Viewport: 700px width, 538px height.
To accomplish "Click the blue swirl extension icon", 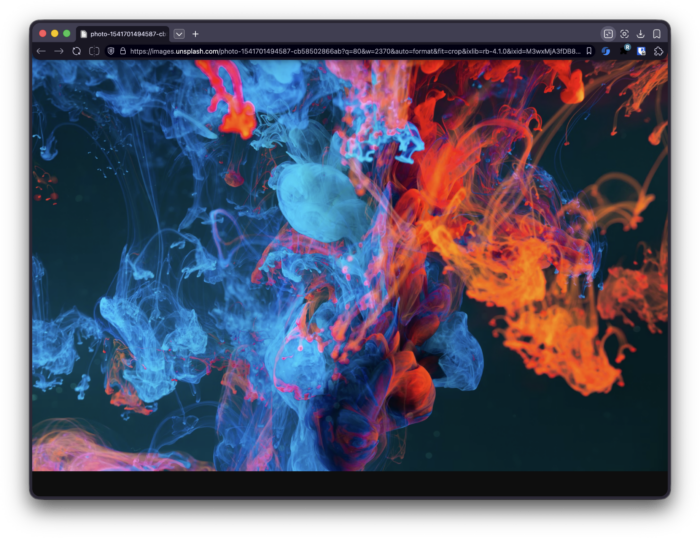I will coord(606,51).
